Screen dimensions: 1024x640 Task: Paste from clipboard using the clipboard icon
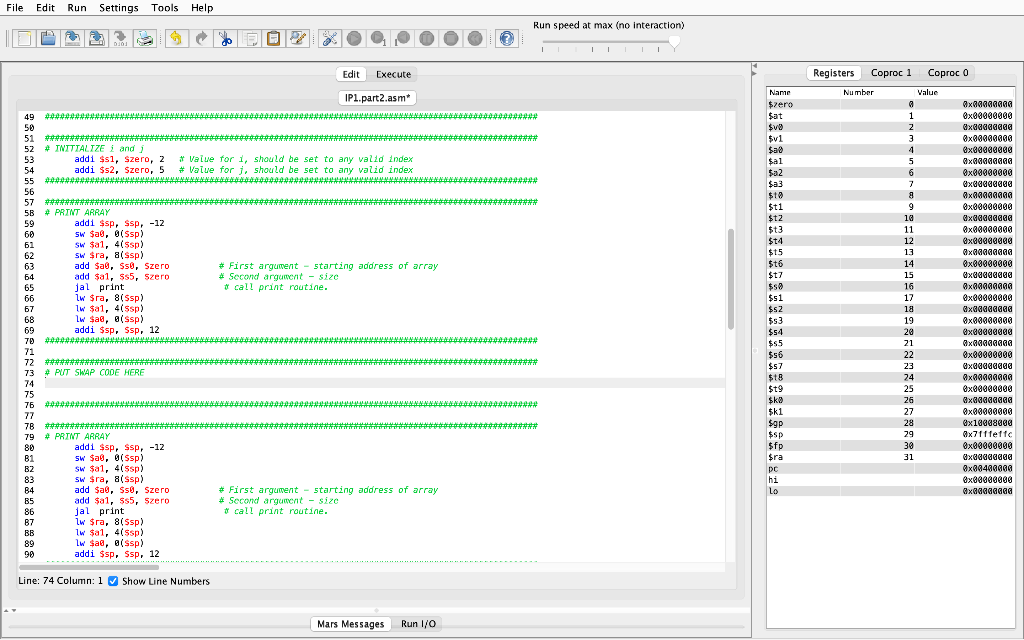coord(274,38)
